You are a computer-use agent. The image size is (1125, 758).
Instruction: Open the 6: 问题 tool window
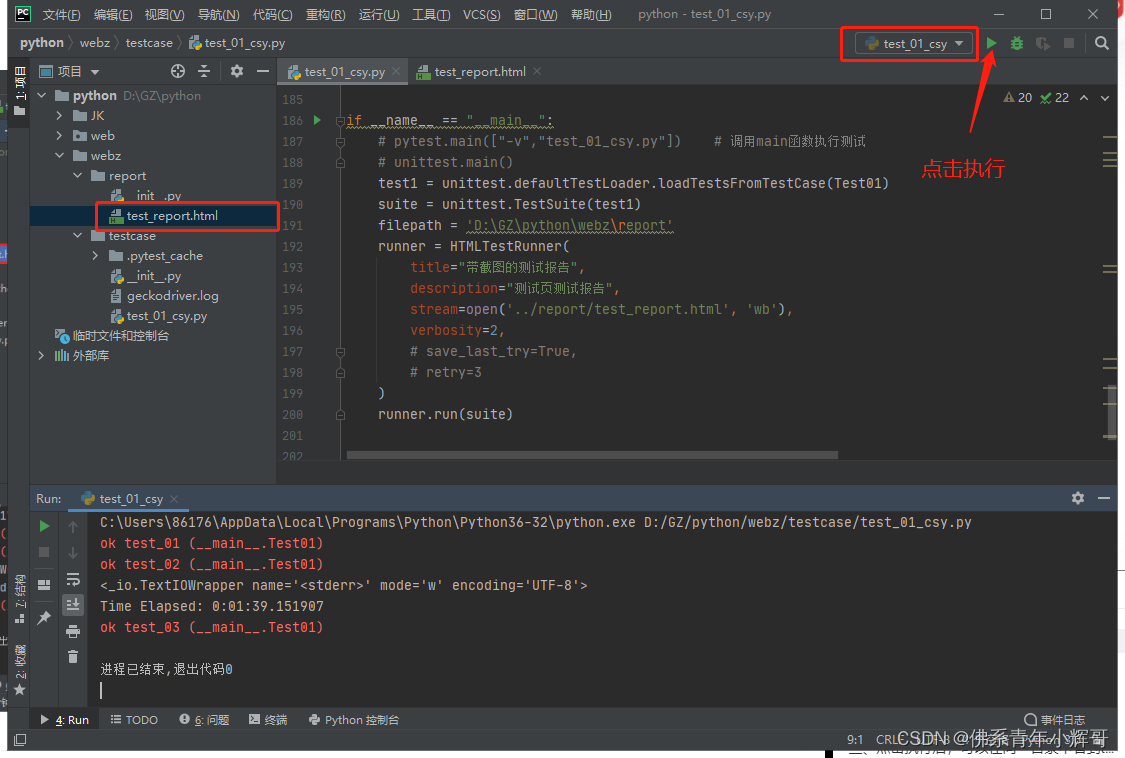click(204, 720)
